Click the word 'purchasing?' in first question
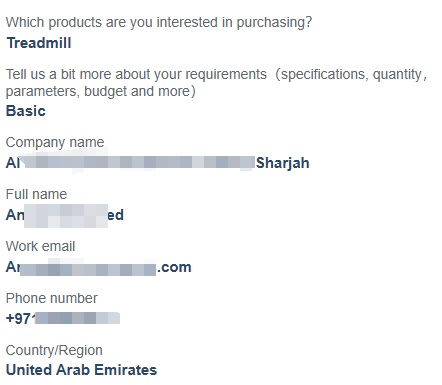 click(274, 22)
